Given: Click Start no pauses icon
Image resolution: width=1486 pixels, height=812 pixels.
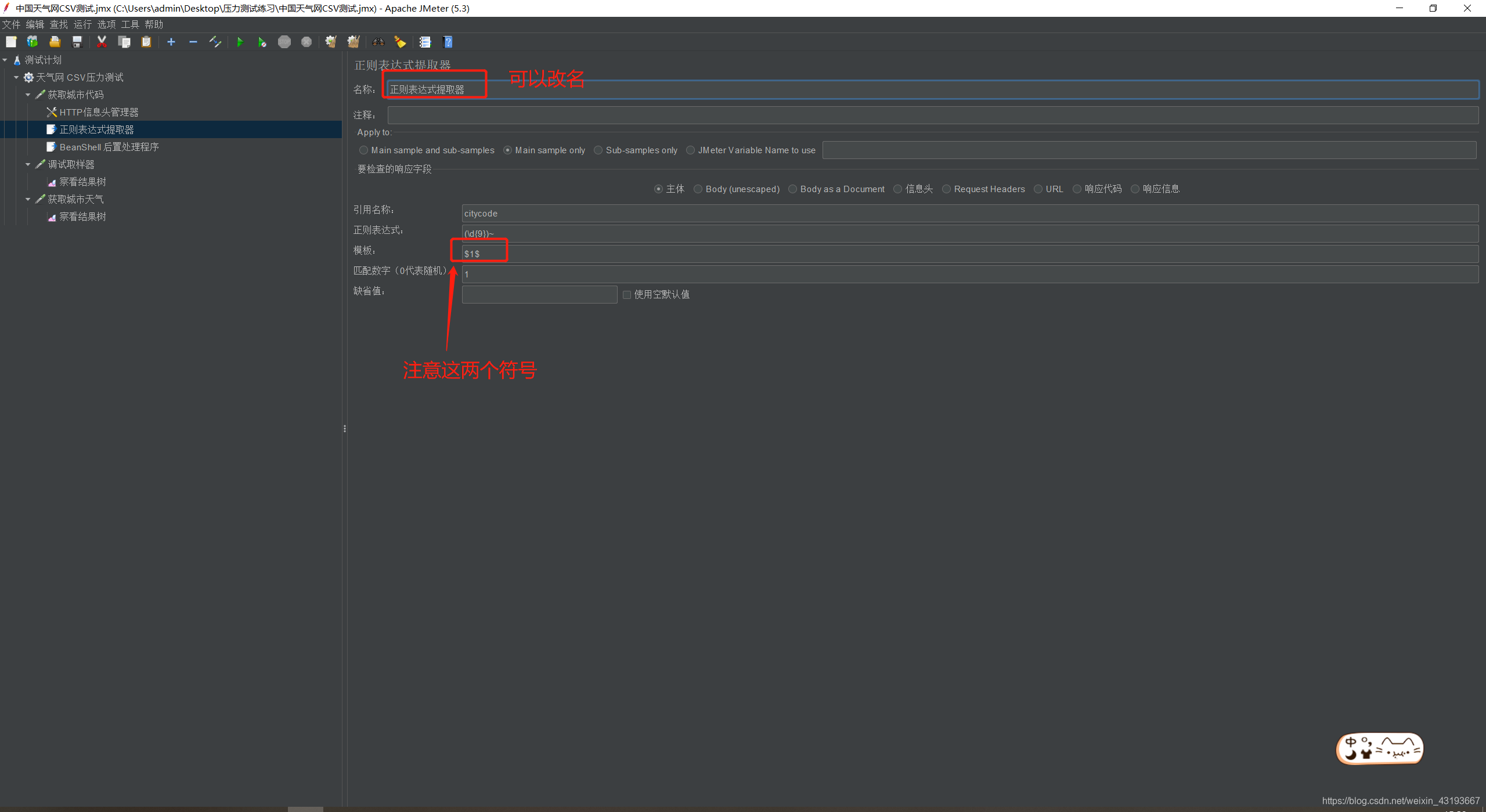Looking at the screenshot, I should pyautogui.click(x=262, y=42).
